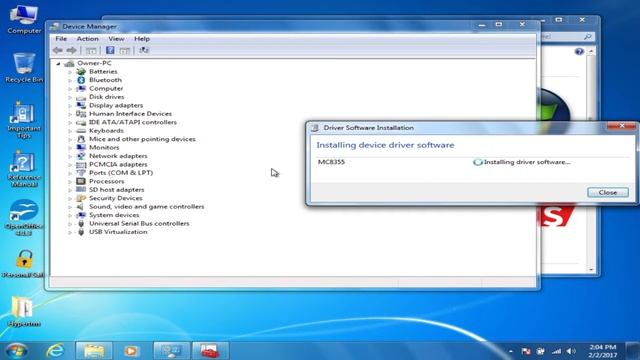The width and height of the screenshot is (640, 360).
Task: Open the Computer desktop icon
Action: (24, 19)
